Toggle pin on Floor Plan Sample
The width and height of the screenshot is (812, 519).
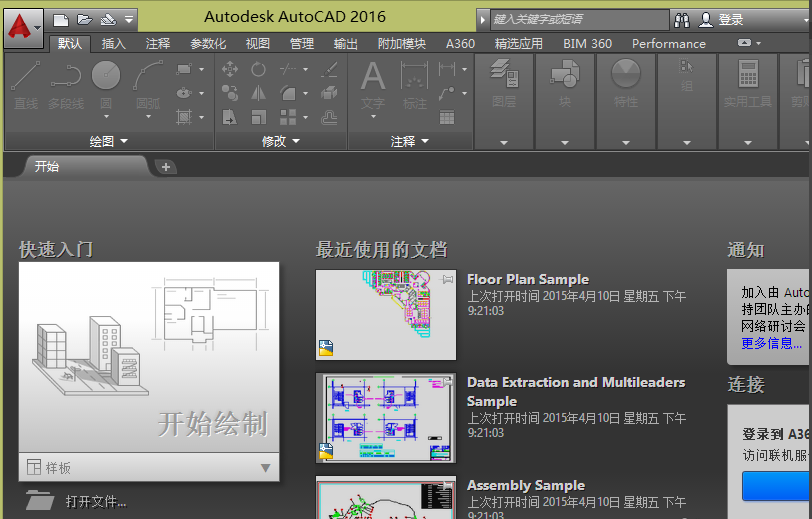click(447, 280)
